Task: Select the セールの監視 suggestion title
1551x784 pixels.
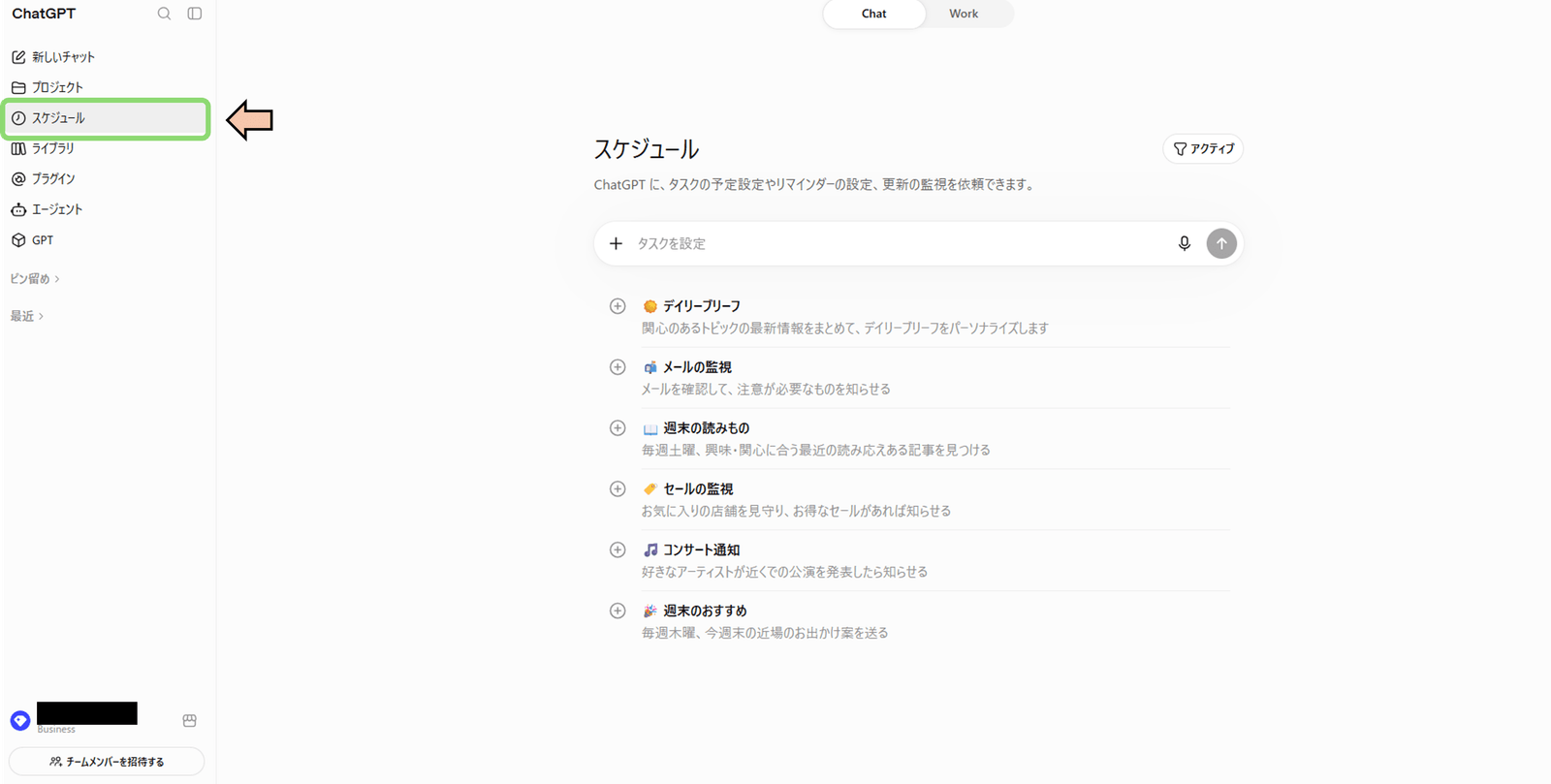Action: [x=698, y=489]
